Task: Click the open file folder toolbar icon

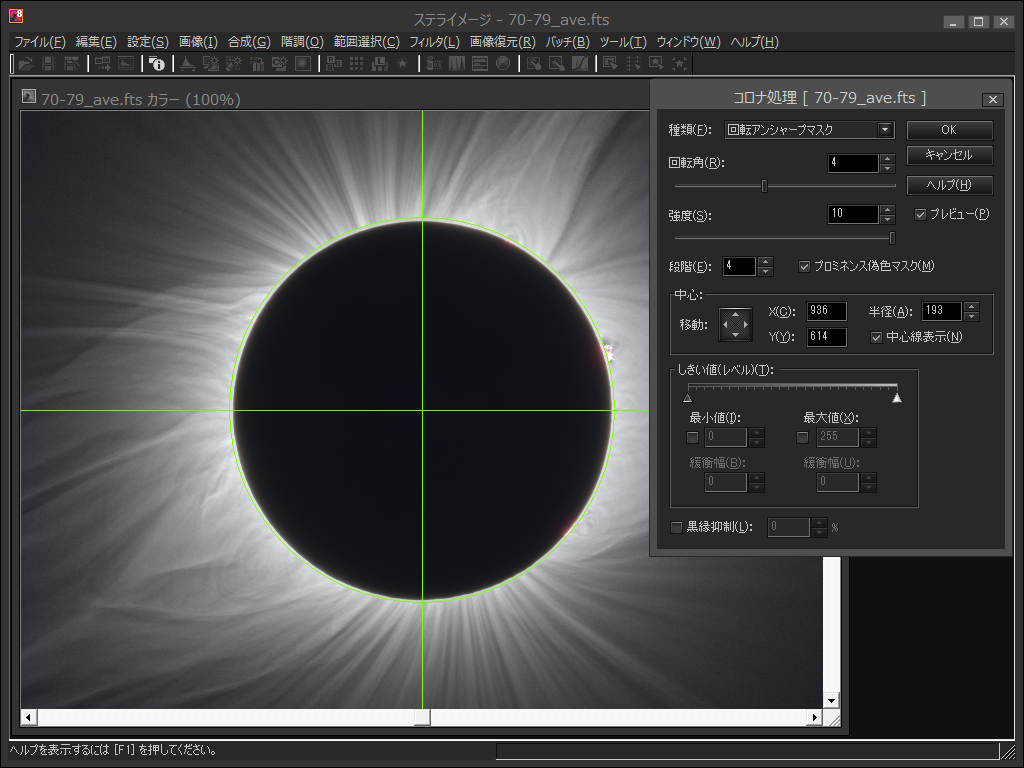Action: pos(26,63)
